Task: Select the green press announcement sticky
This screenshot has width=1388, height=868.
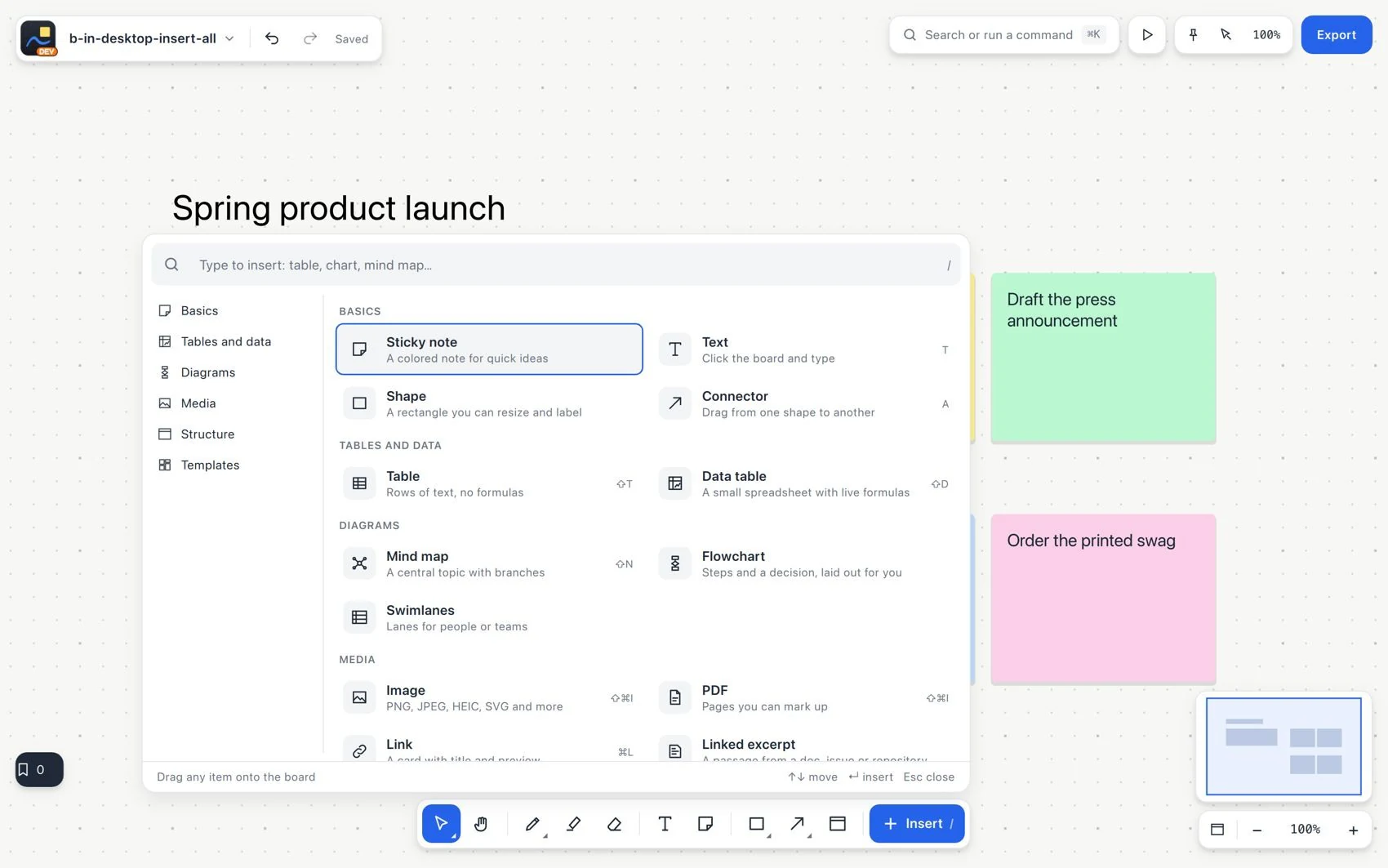Action: (x=1103, y=358)
